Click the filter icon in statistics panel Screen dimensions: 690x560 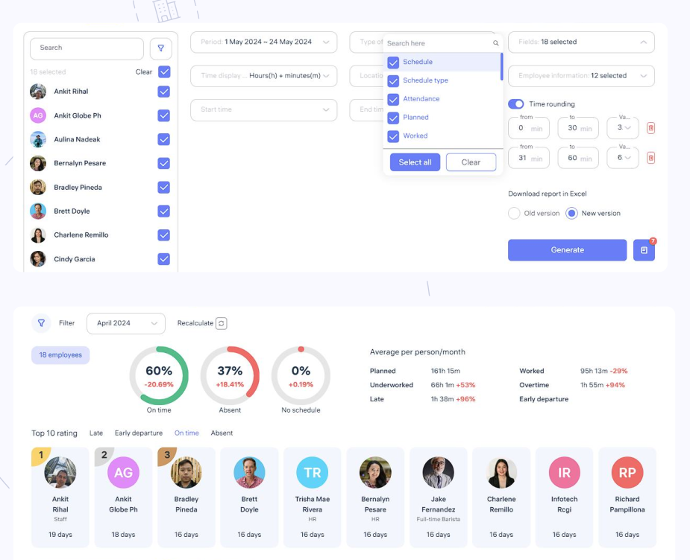coord(41,323)
